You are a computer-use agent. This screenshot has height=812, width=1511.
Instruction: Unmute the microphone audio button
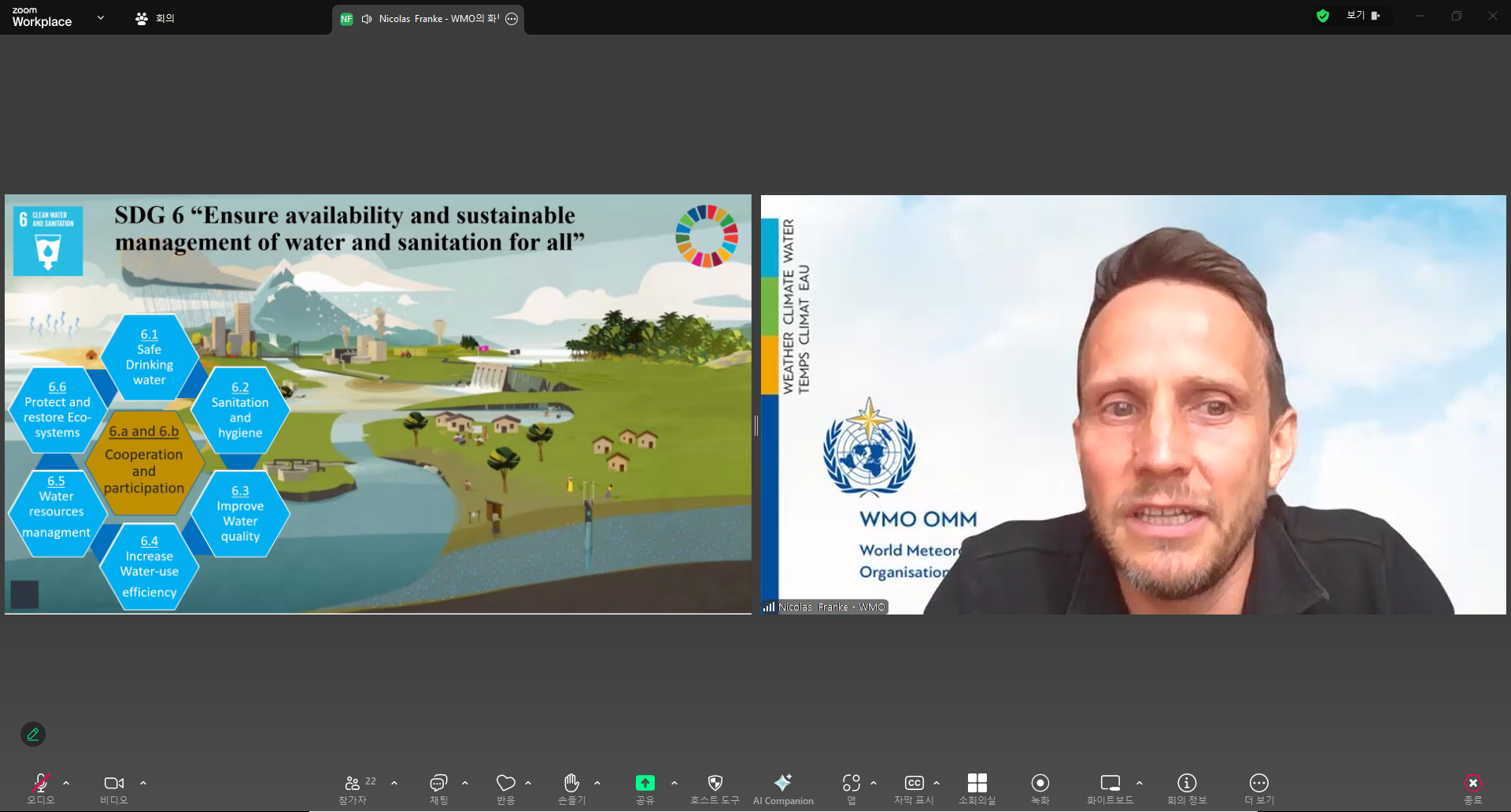(40, 783)
